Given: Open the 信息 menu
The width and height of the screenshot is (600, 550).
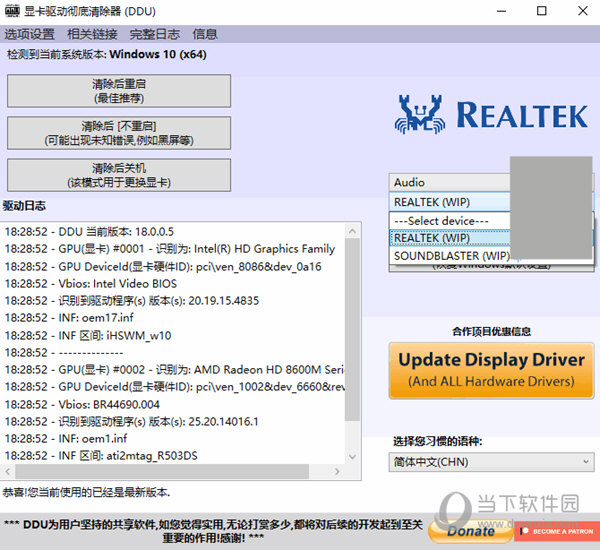Looking at the screenshot, I should click(205, 34).
